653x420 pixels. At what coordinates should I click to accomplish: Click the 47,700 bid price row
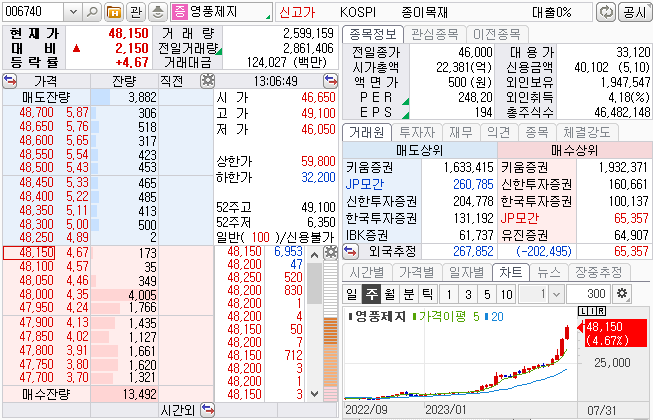108,378
